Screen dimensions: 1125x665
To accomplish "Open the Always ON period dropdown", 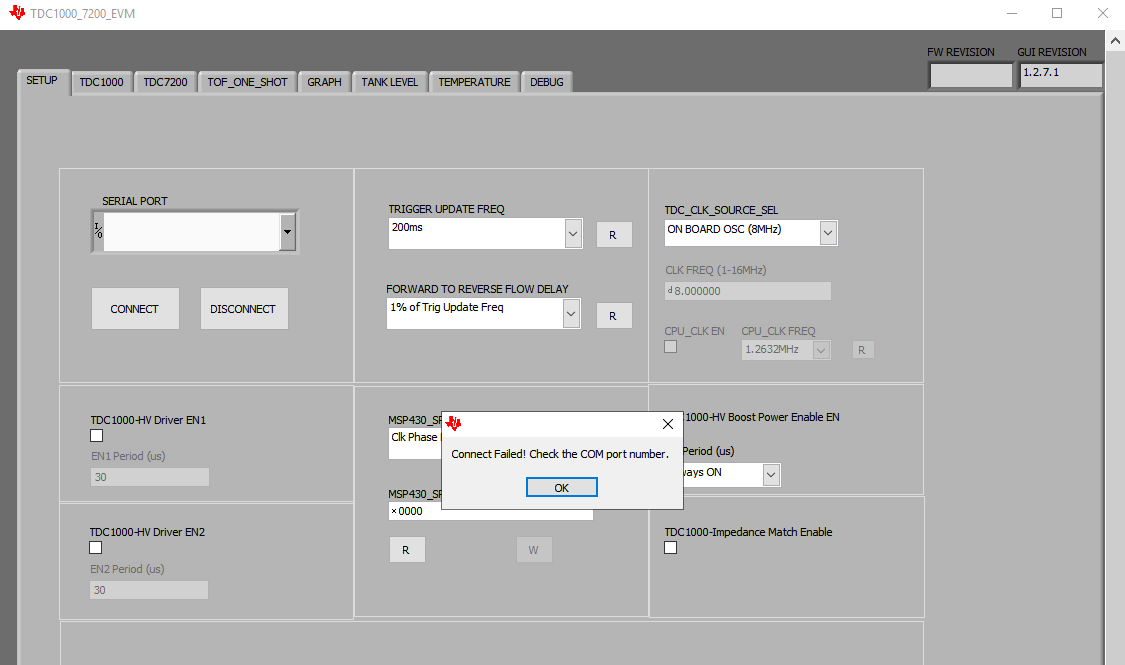I will 771,474.
